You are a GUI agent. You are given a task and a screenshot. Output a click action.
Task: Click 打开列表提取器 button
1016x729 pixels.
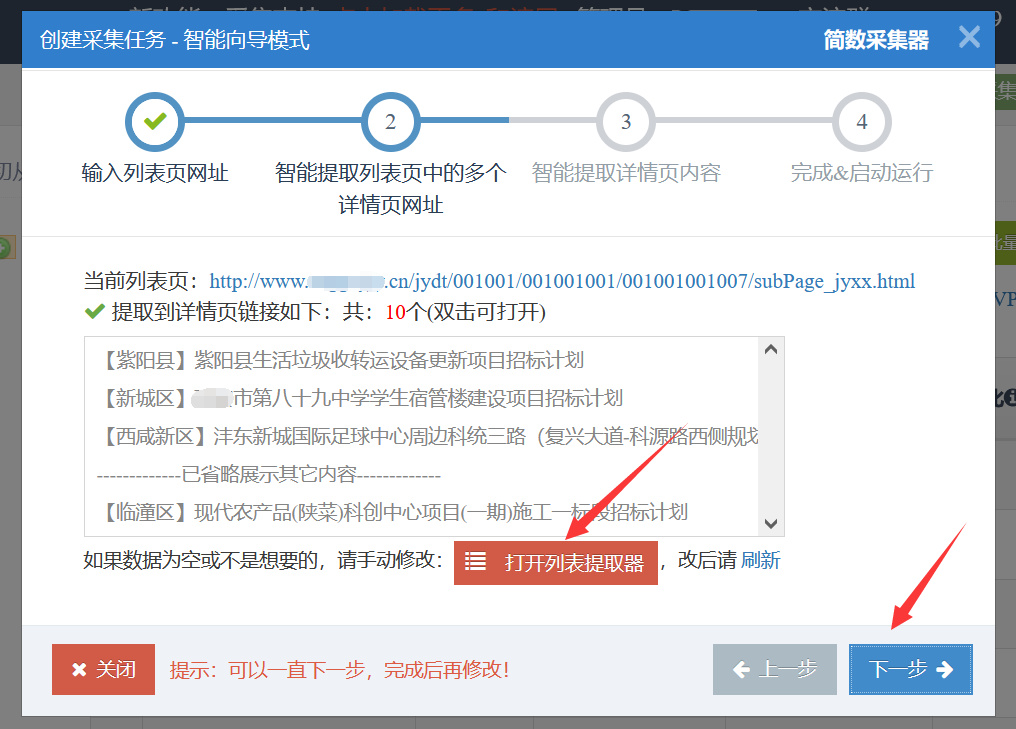556,562
